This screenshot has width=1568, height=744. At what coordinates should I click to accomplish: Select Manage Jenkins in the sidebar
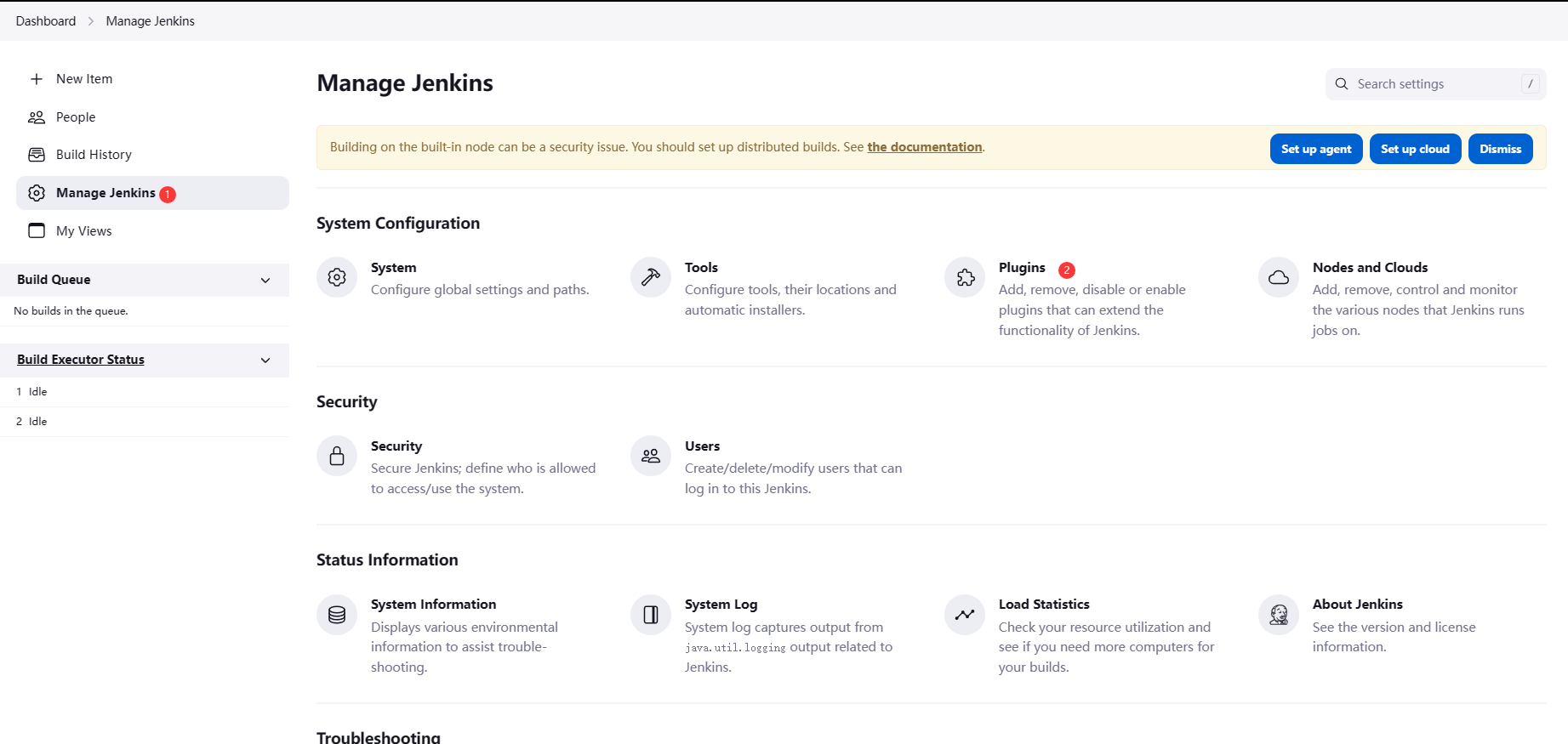(x=152, y=193)
